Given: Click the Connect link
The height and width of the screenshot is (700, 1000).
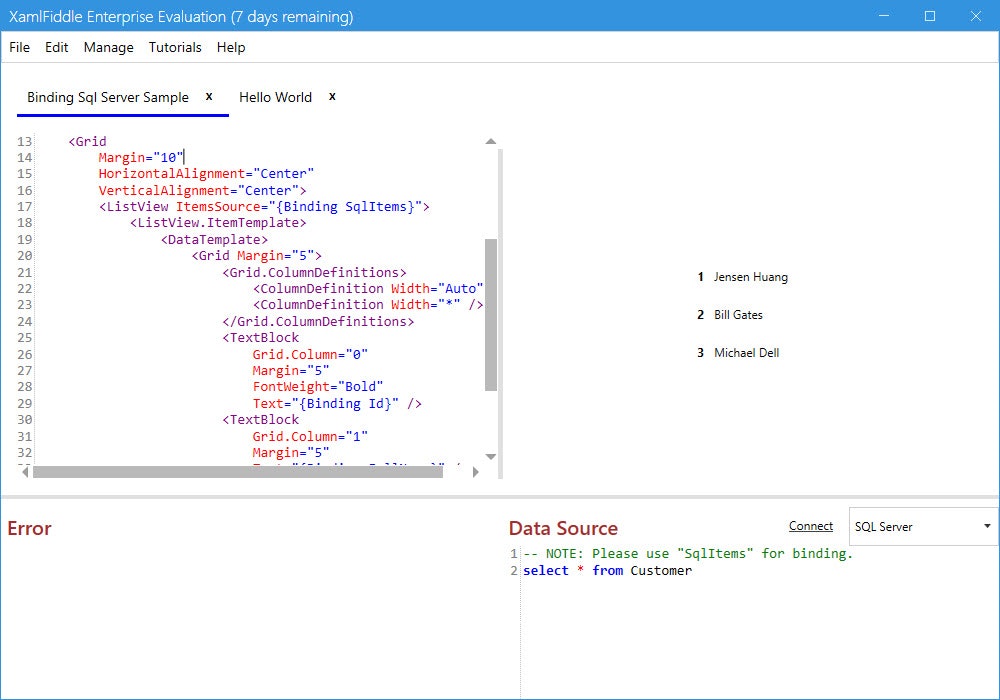Looking at the screenshot, I should [x=811, y=526].
